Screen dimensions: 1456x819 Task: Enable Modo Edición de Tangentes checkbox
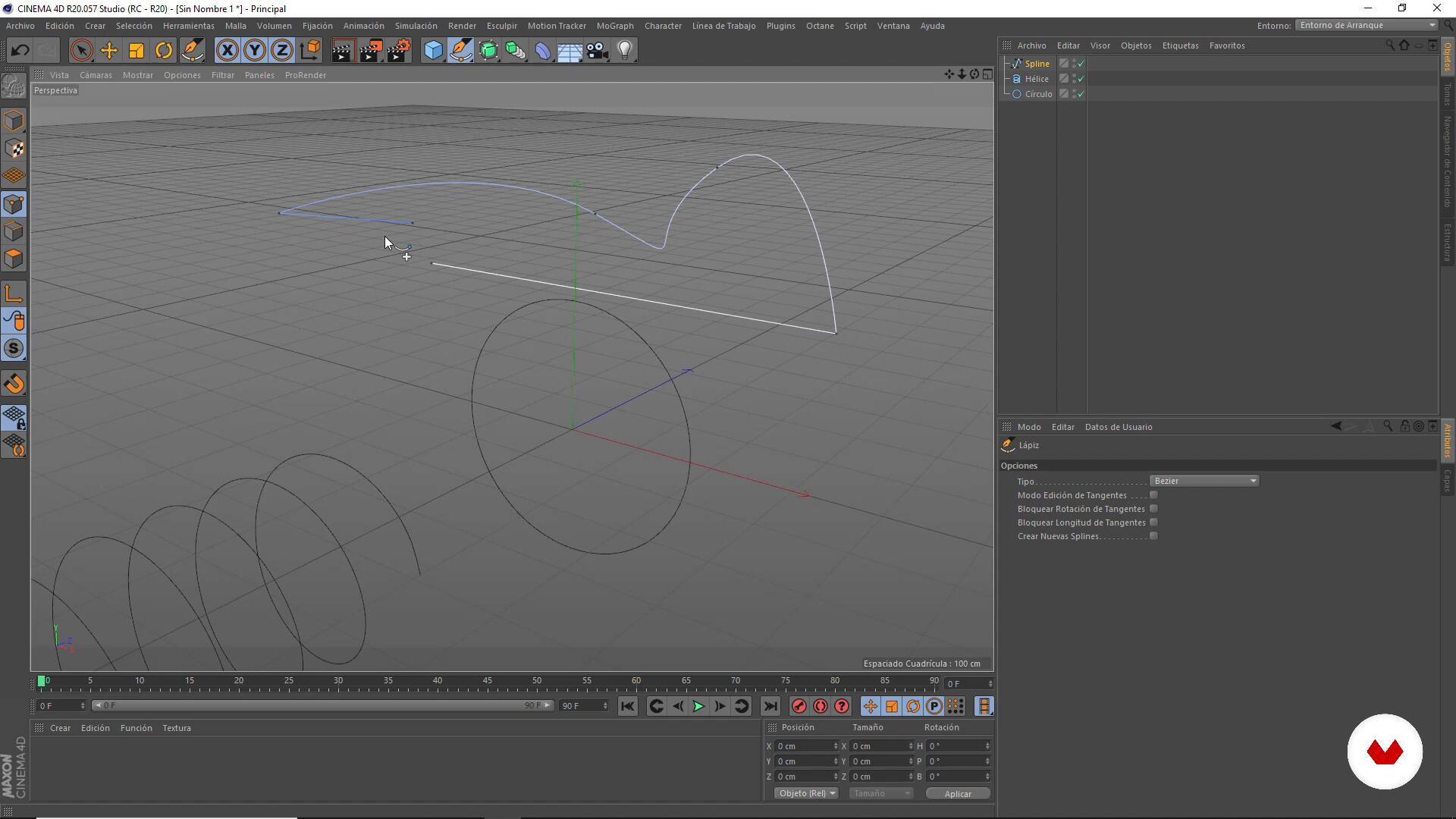click(1153, 495)
